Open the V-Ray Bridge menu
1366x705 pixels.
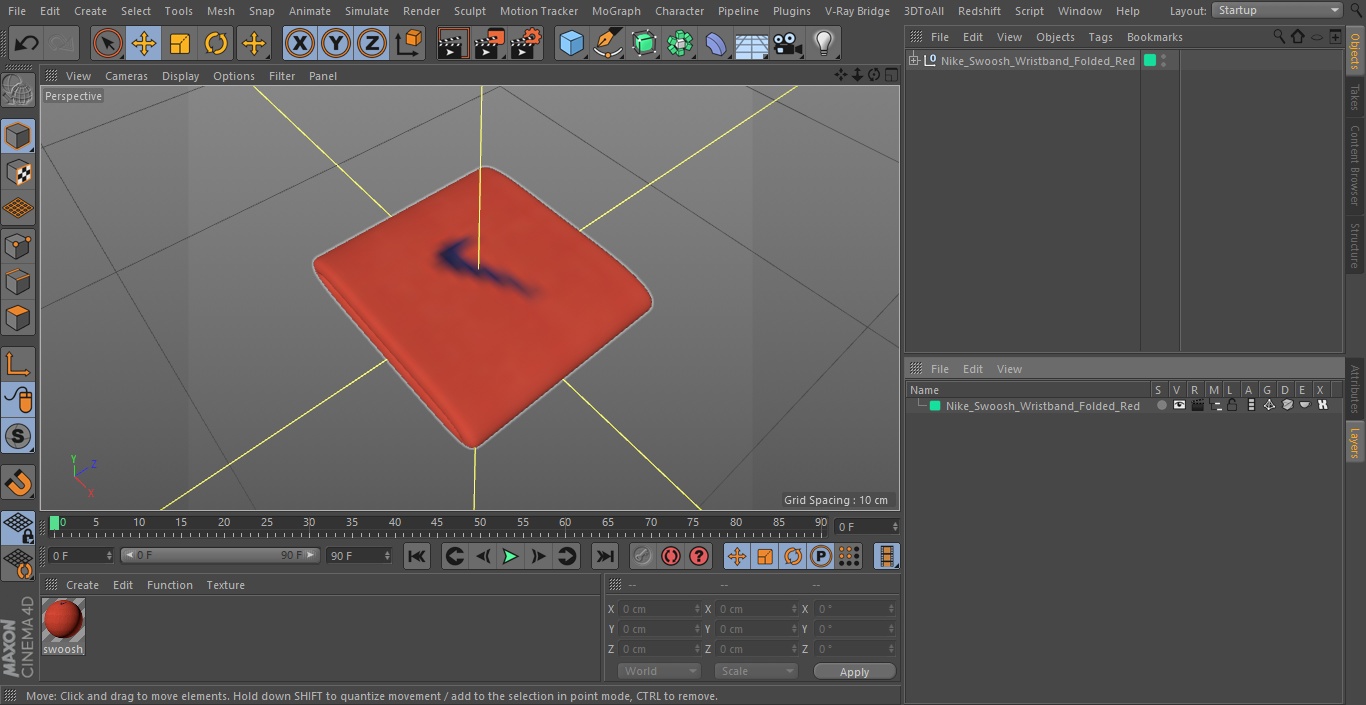click(857, 11)
